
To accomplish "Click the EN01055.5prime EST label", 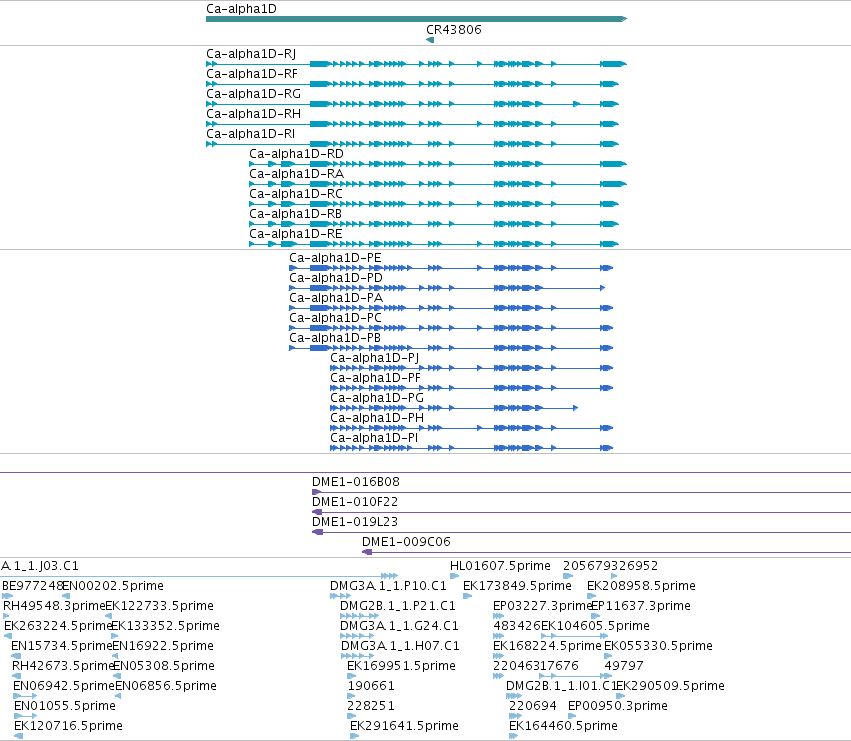I will point(65,706).
